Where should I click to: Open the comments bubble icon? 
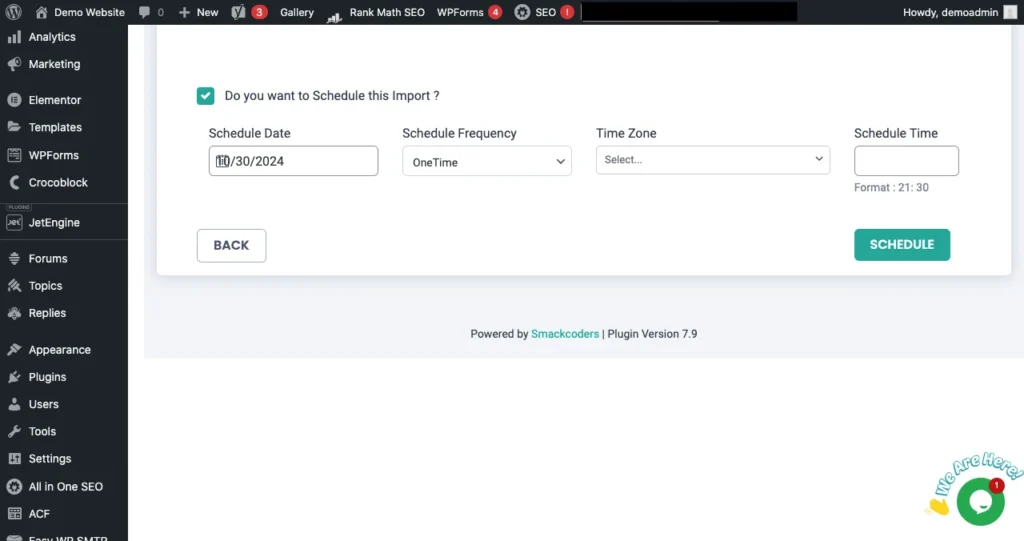[x=145, y=12]
